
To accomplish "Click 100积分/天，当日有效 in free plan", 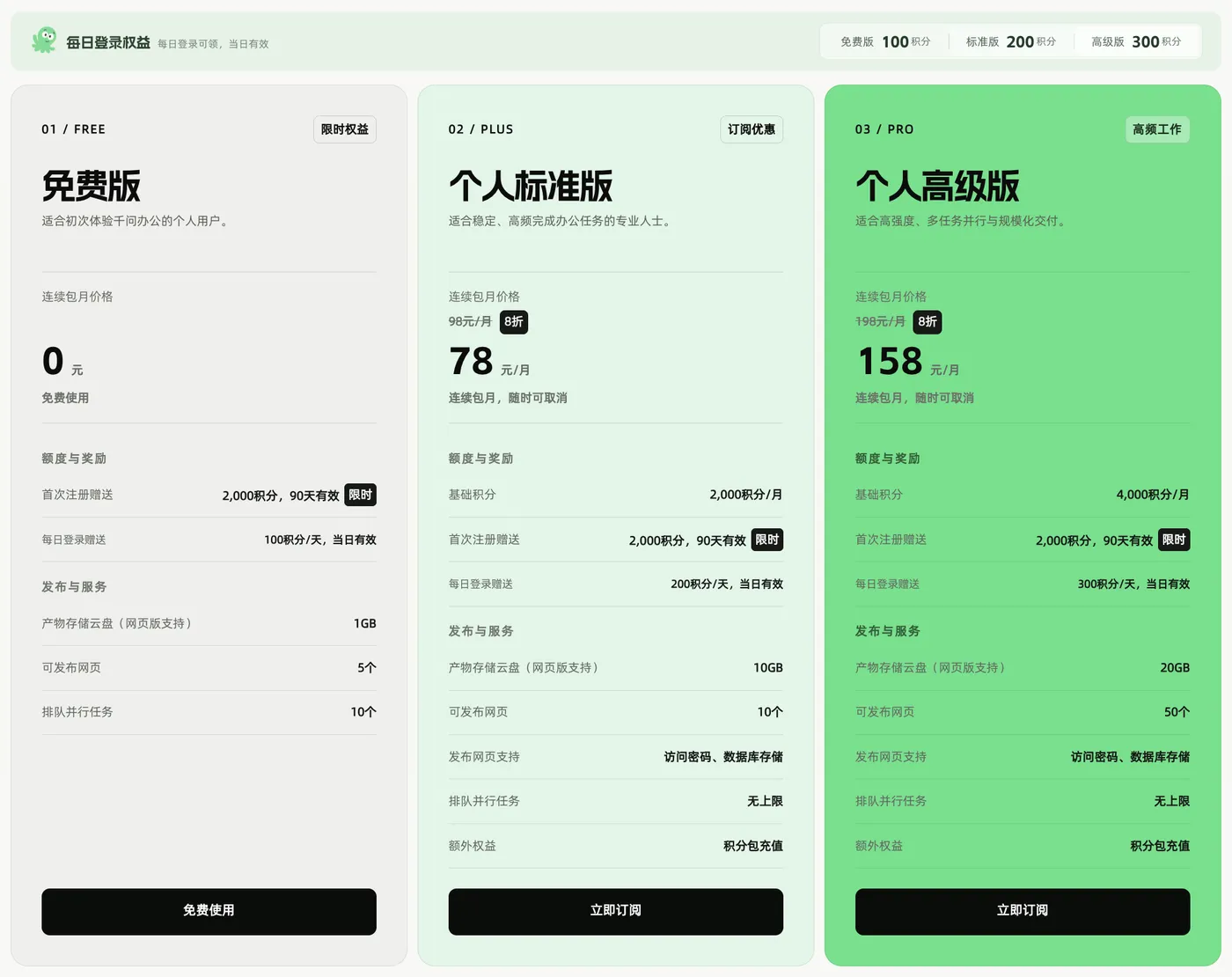I will tap(320, 540).
